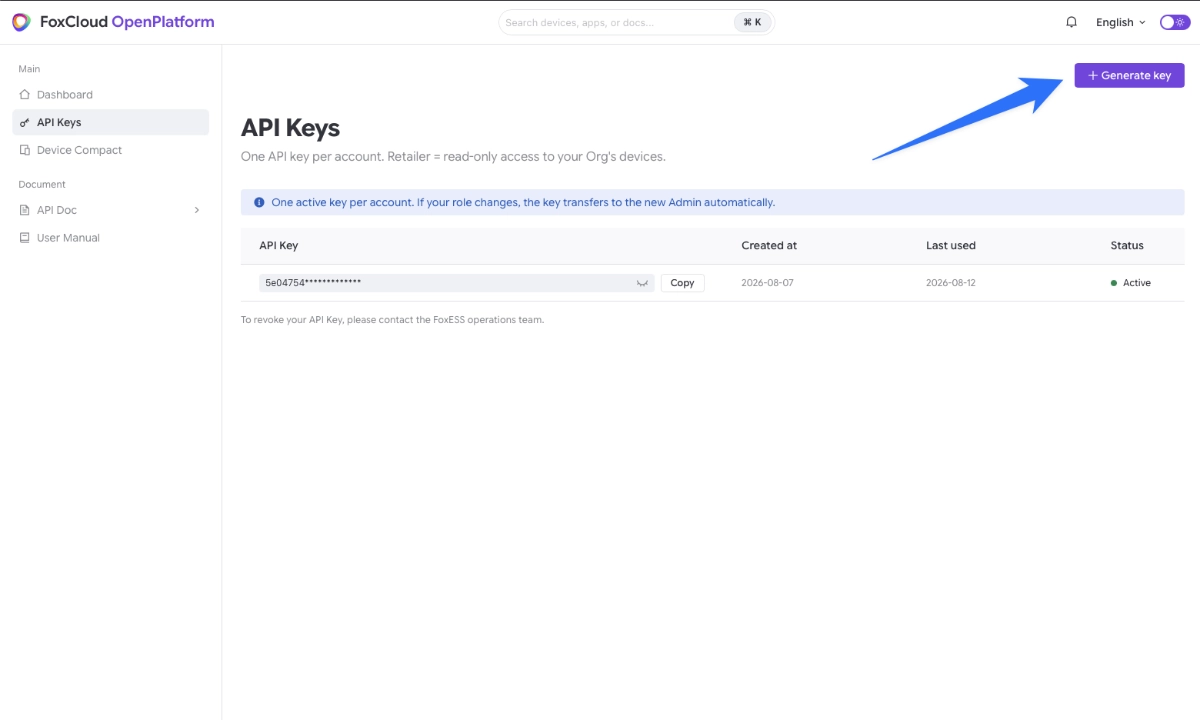Select API Keys in the sidebar
The image size is (1200, 720).
pos(110,122)
